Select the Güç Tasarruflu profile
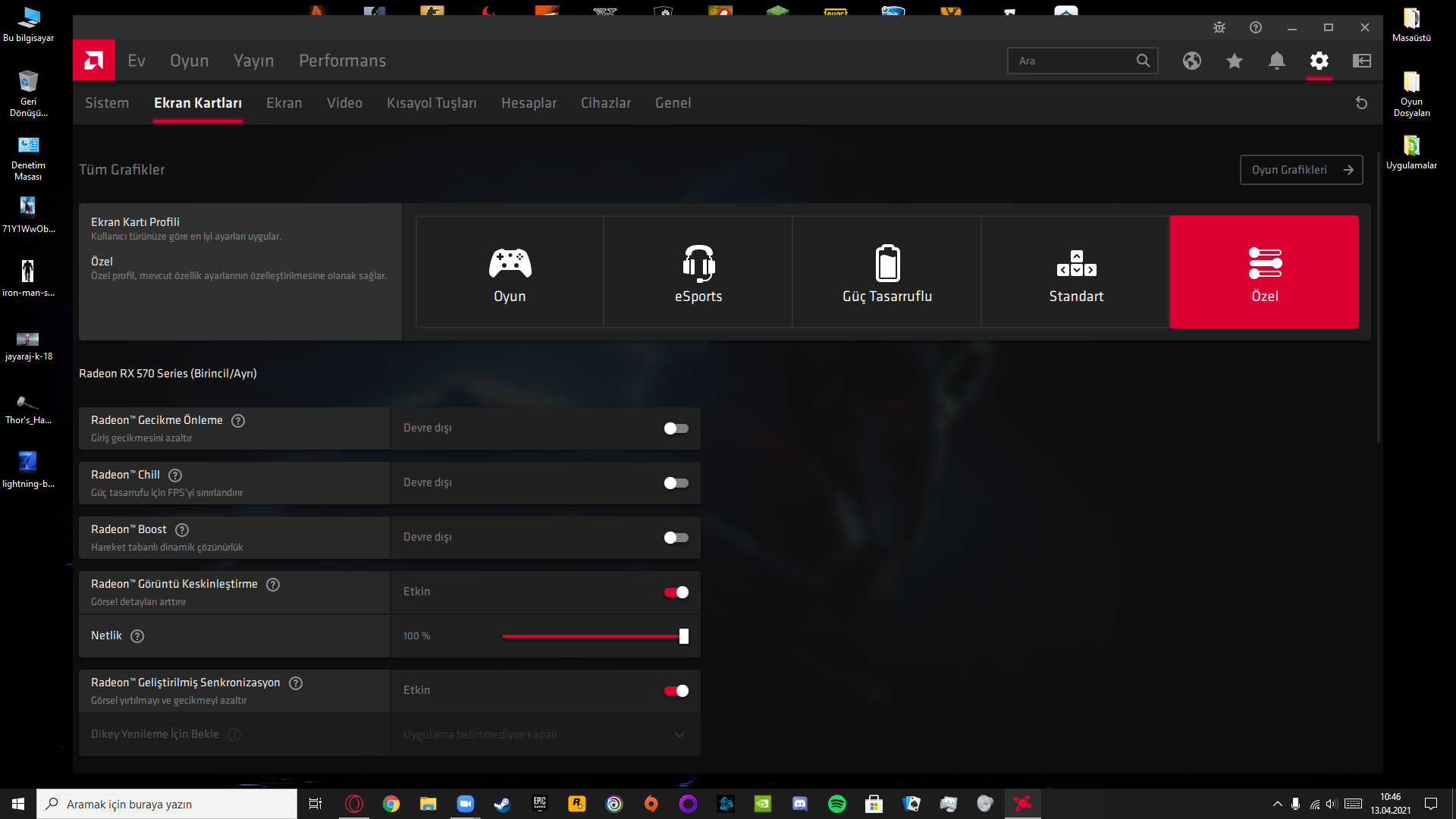This screenshot has height=819, width=1456. tap(887, 272)
